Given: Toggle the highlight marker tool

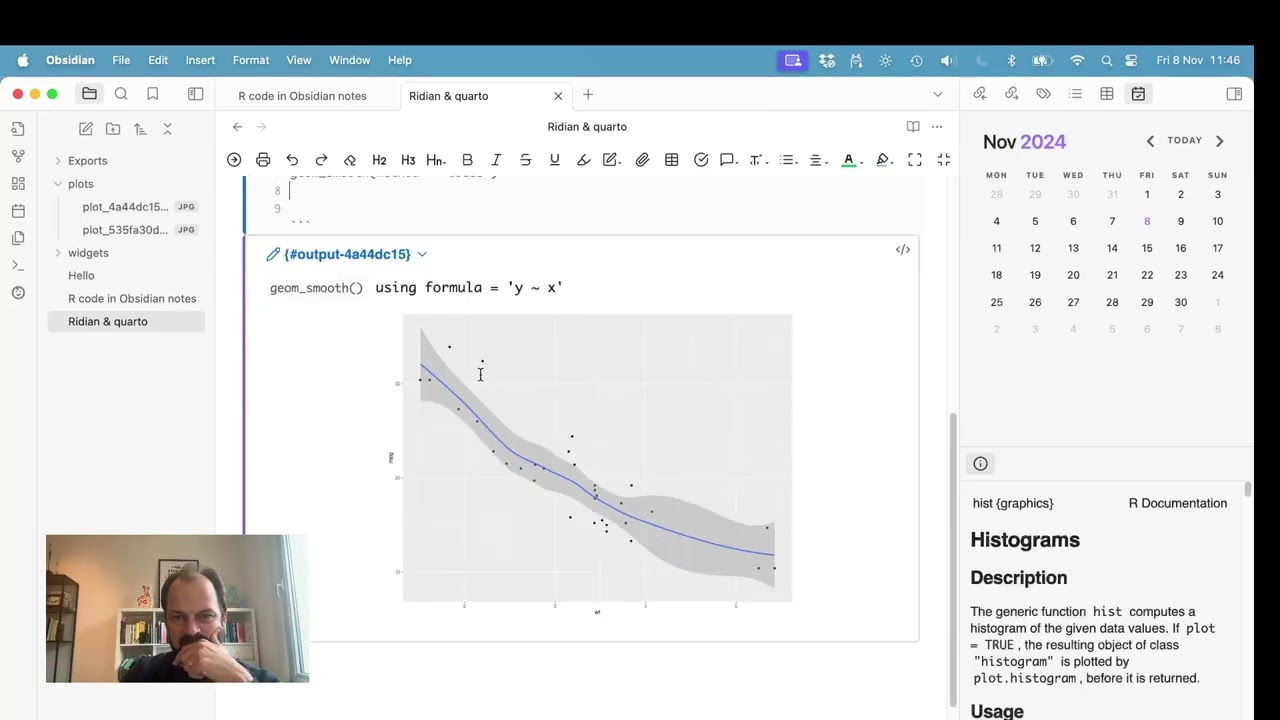Looking at the screenshot, I should pos(583,160).
